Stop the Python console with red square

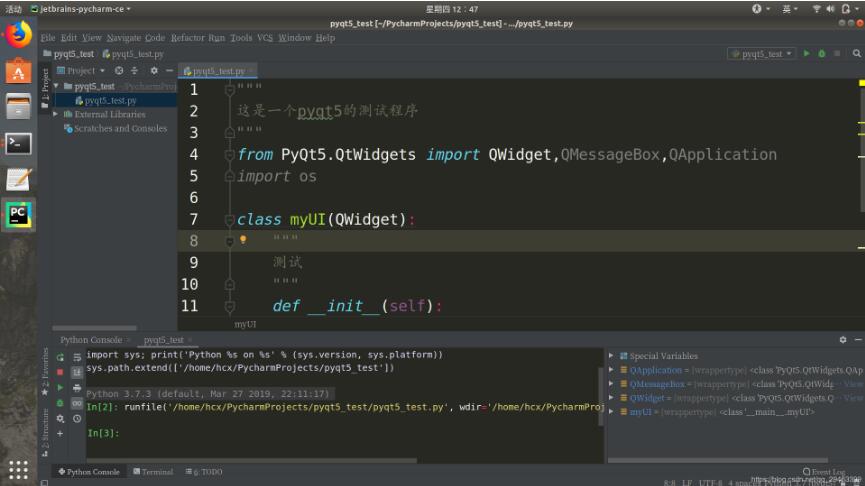point(60,372)
